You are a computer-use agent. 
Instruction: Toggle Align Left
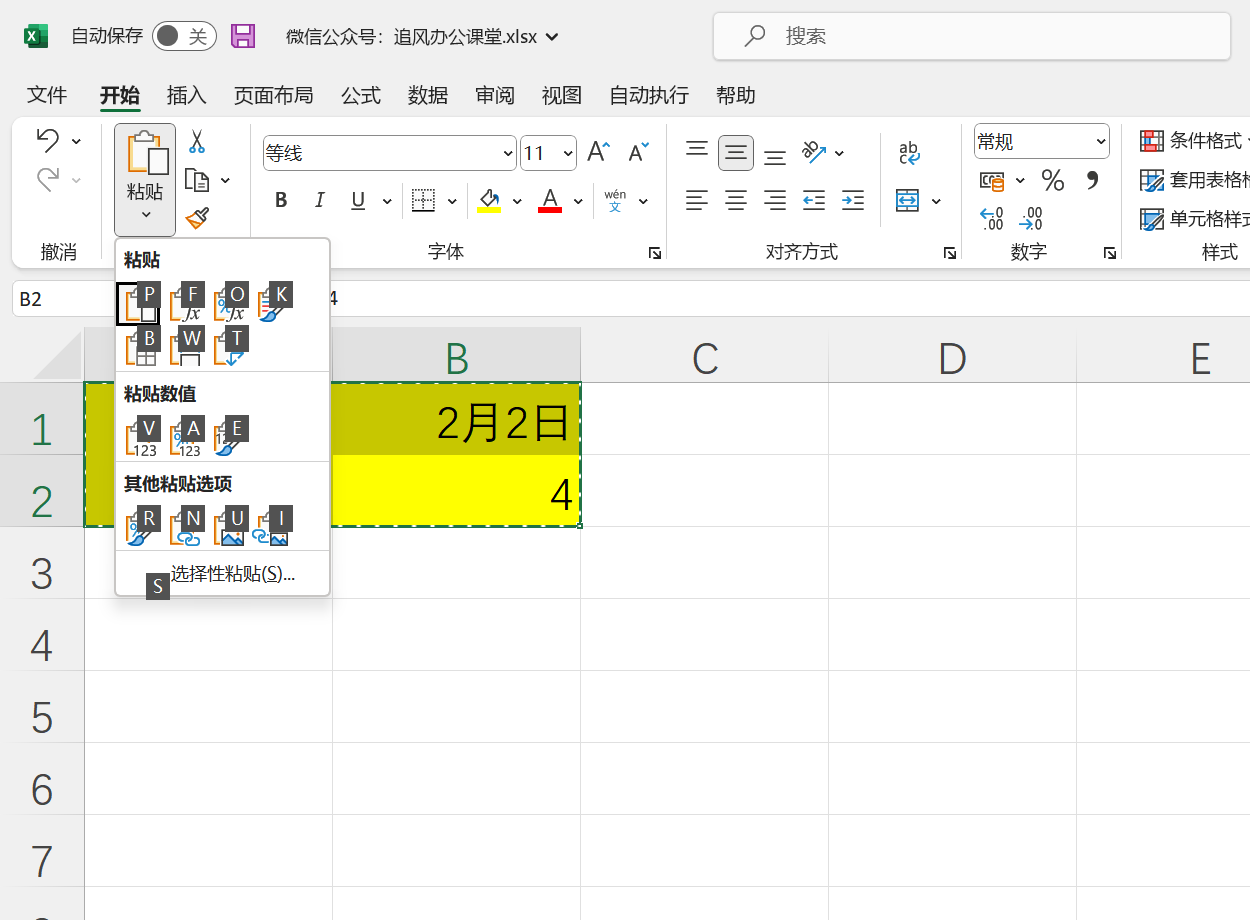(697, 200)
